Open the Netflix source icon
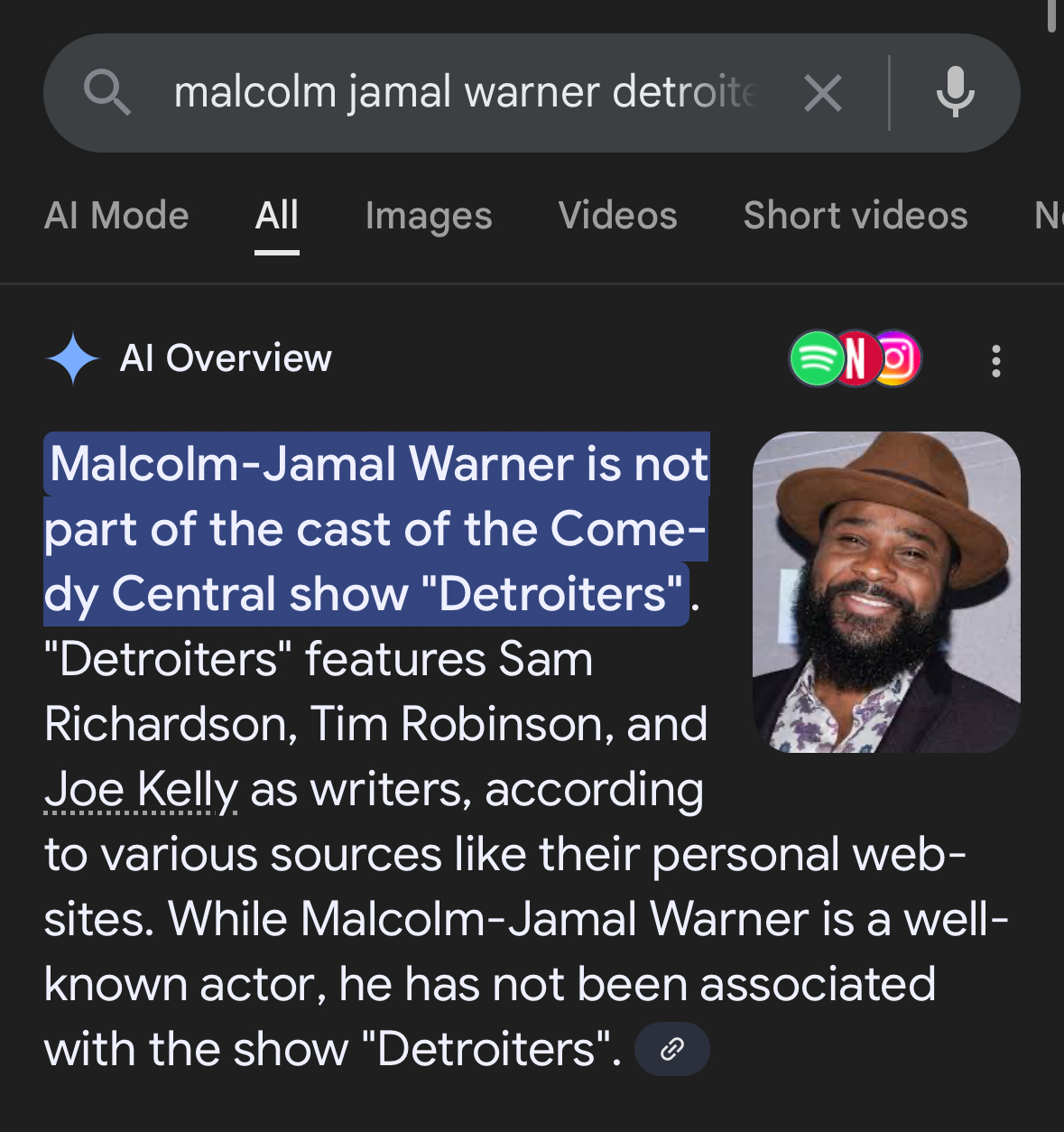This screenshot has width=1064, height=1132. [x=855, y=358]
